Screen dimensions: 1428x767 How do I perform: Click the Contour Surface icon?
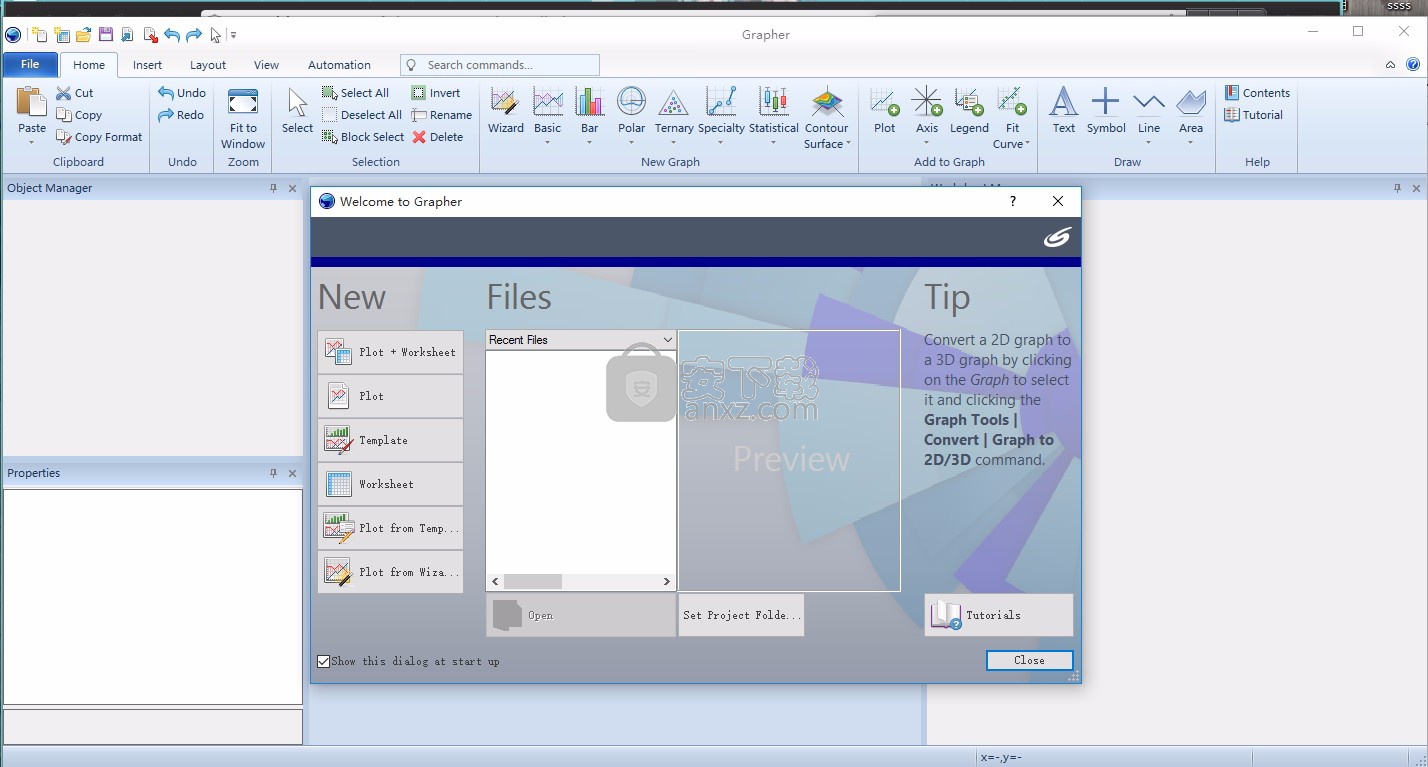coord(826,102)
